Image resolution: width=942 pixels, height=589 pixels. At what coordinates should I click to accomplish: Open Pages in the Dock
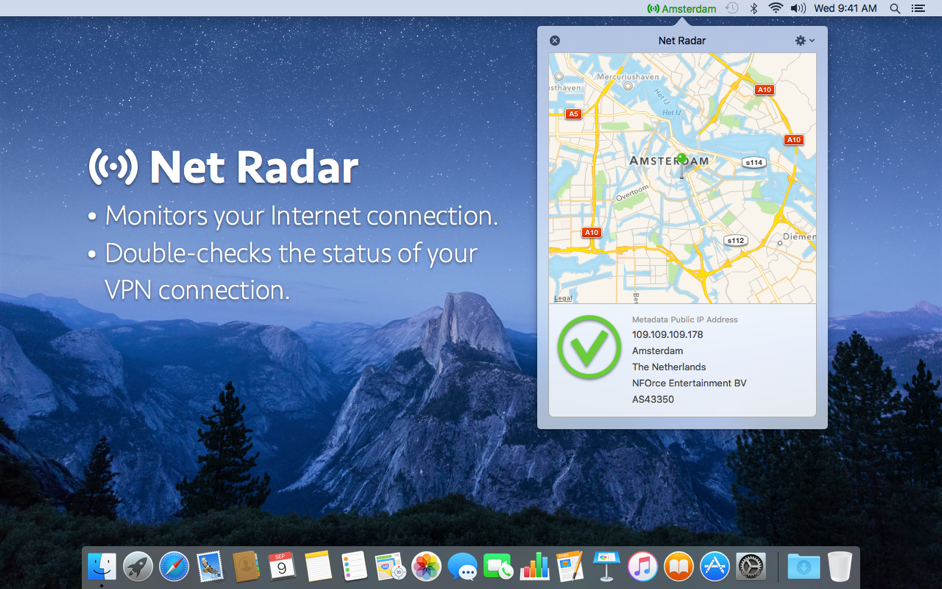tap(570, 566)
